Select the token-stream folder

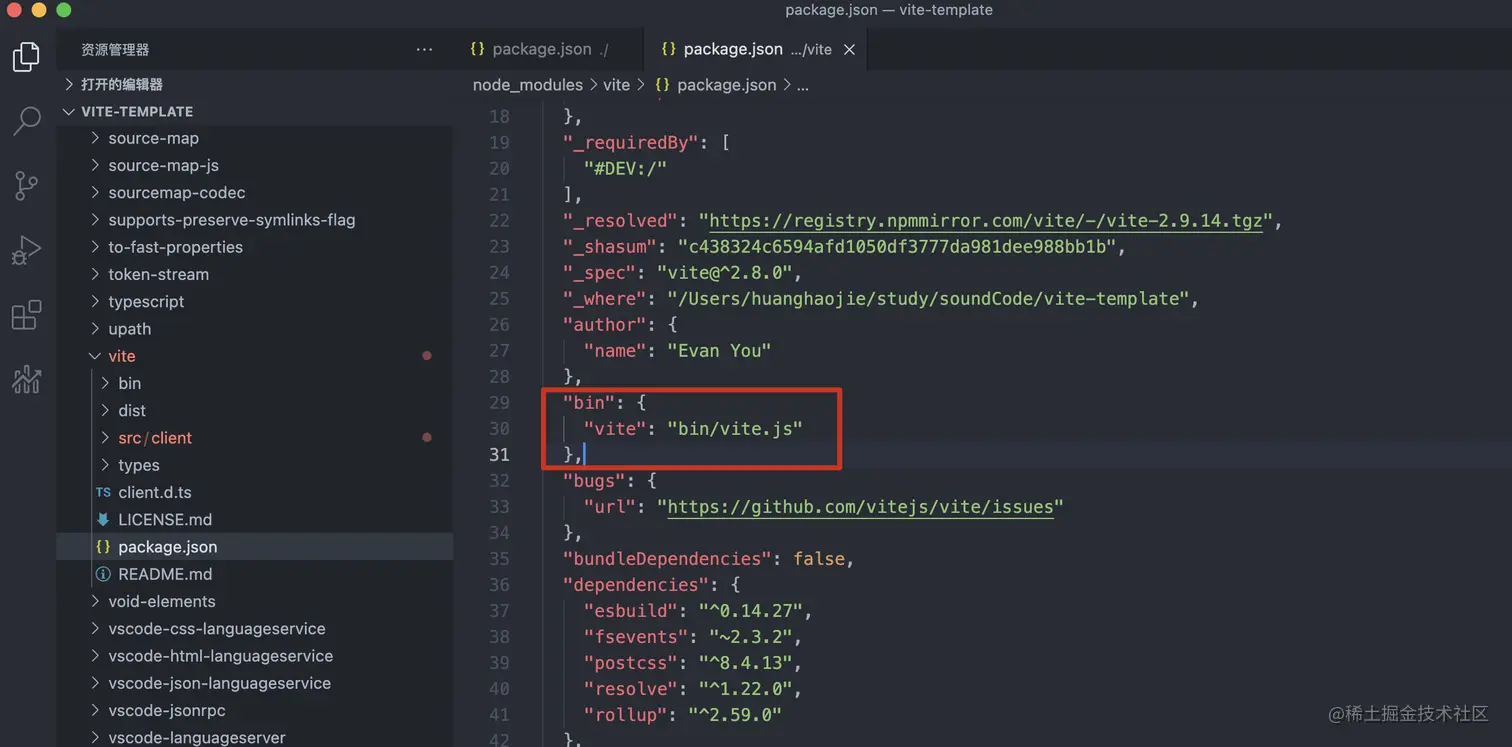(x=158, y=274)
